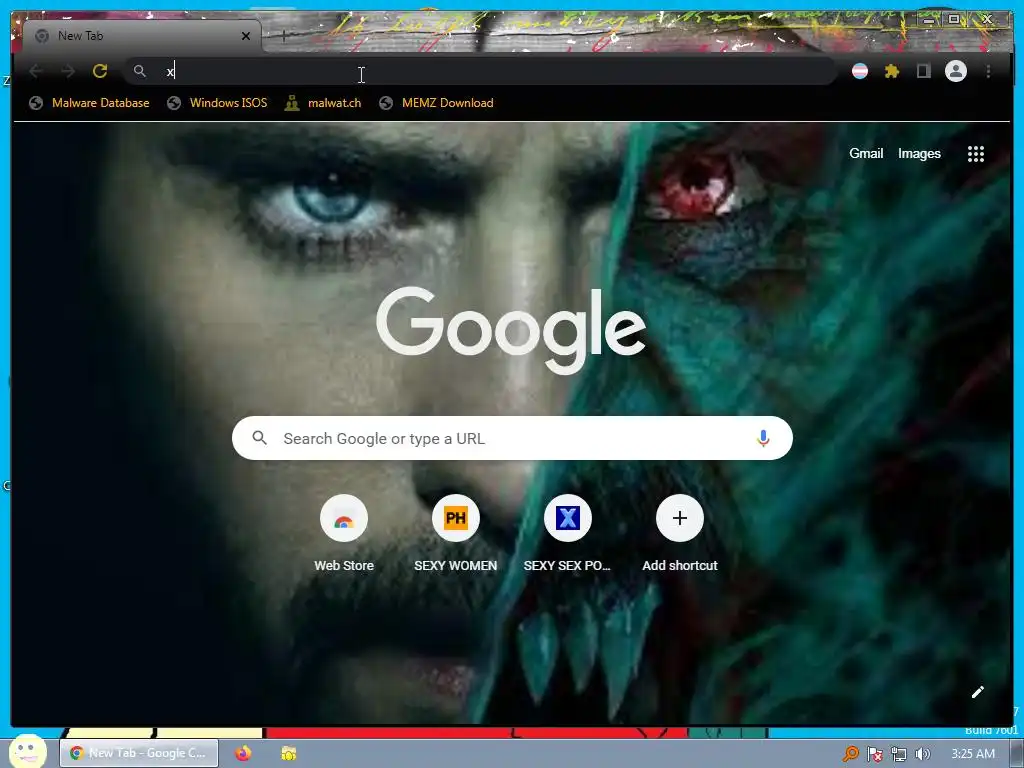Select the New Tab tab
Screen dimensions: 1024x768
click(142, 36)
